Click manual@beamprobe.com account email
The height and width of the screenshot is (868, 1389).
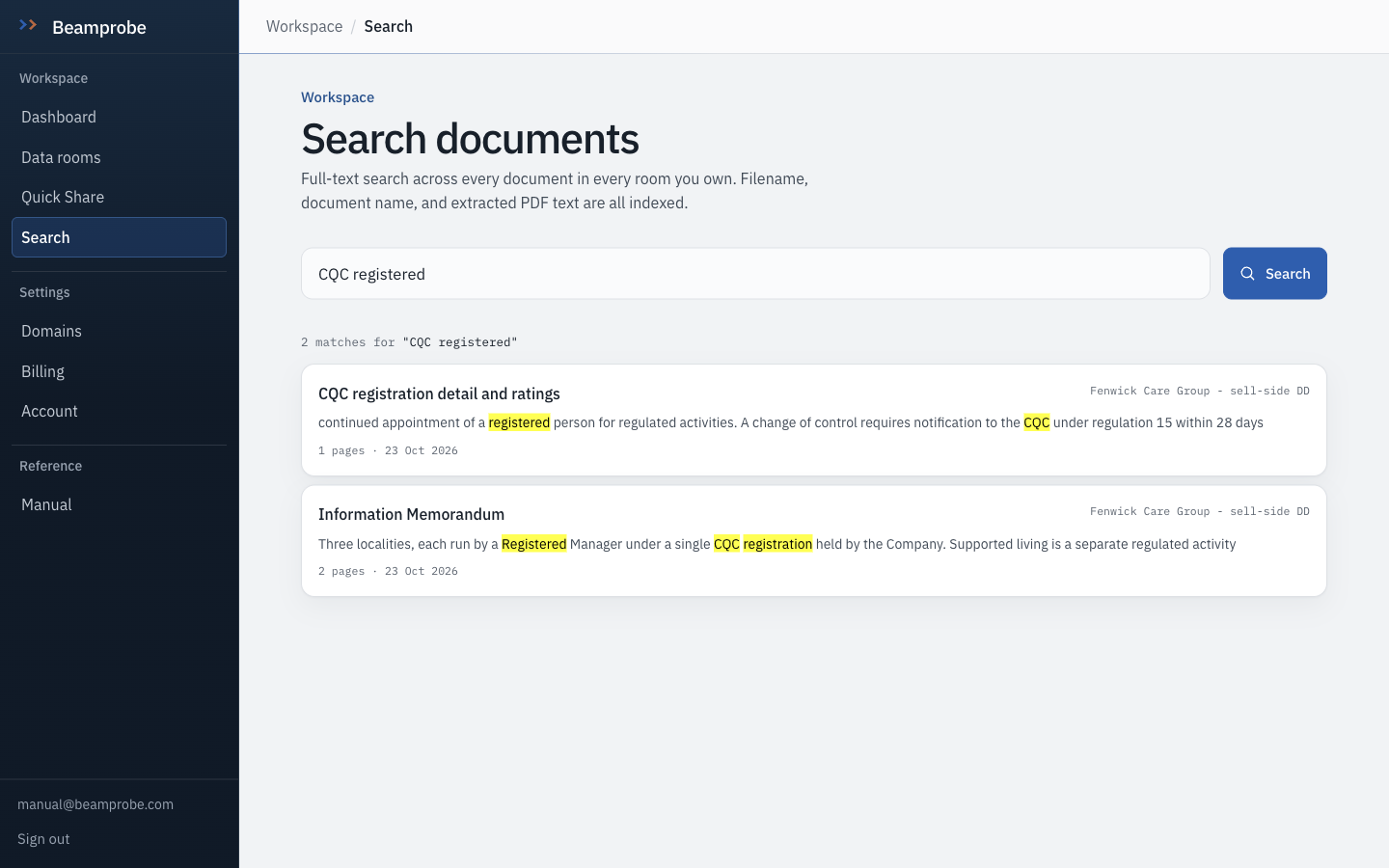coord(95,804)
